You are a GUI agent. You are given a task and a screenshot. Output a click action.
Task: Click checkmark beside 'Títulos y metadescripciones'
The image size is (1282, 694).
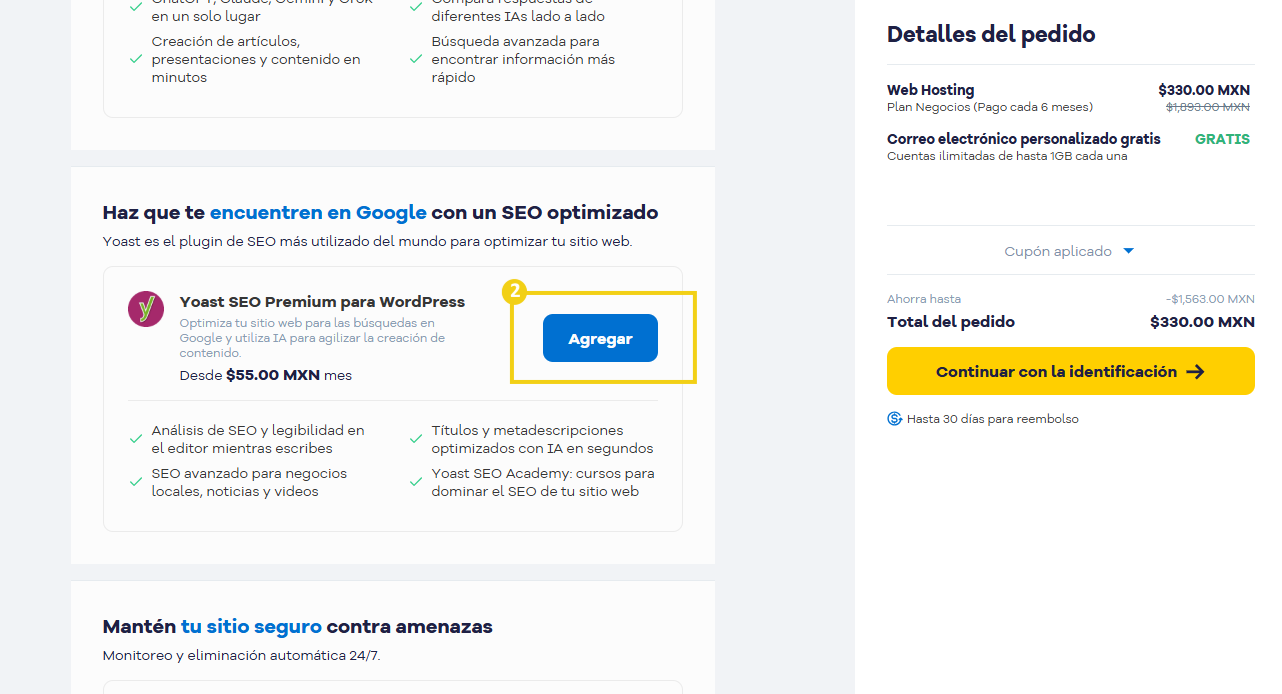point(416,439)
